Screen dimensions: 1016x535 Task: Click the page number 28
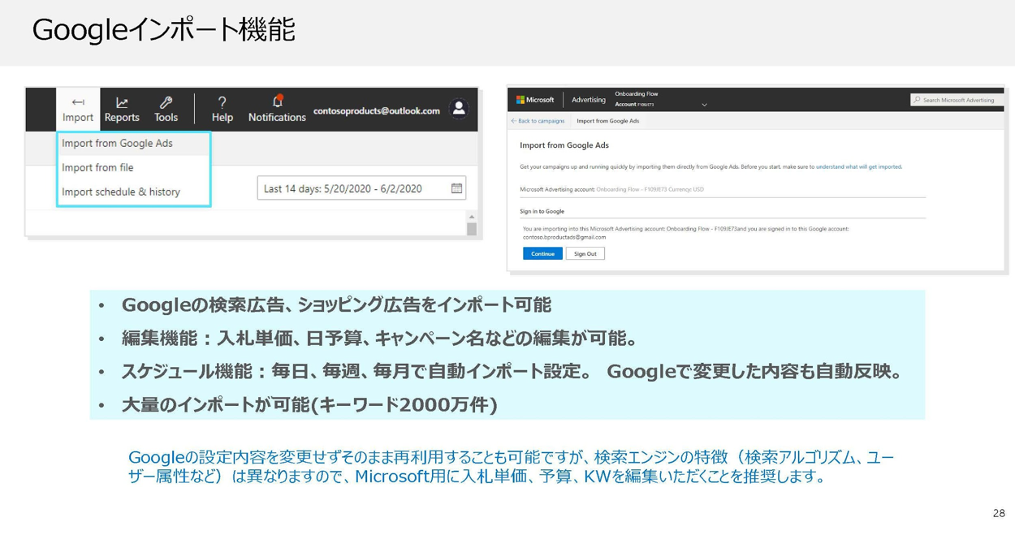(x=999, y=514)
